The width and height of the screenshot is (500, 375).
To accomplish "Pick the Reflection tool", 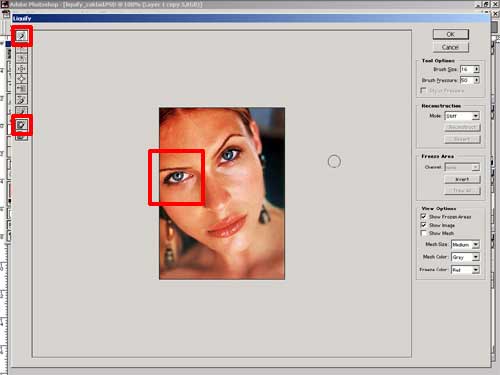I will point(22,99).
